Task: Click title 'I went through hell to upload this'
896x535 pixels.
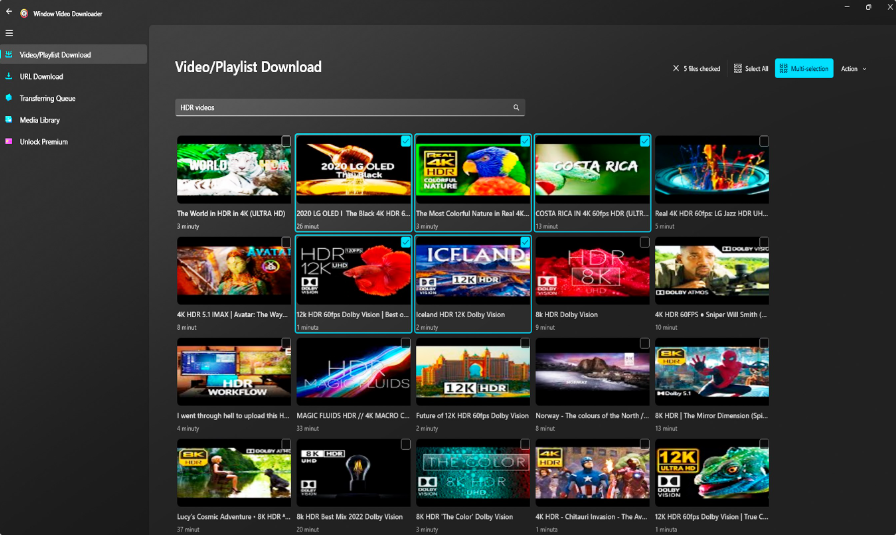Action: [233, 416]
